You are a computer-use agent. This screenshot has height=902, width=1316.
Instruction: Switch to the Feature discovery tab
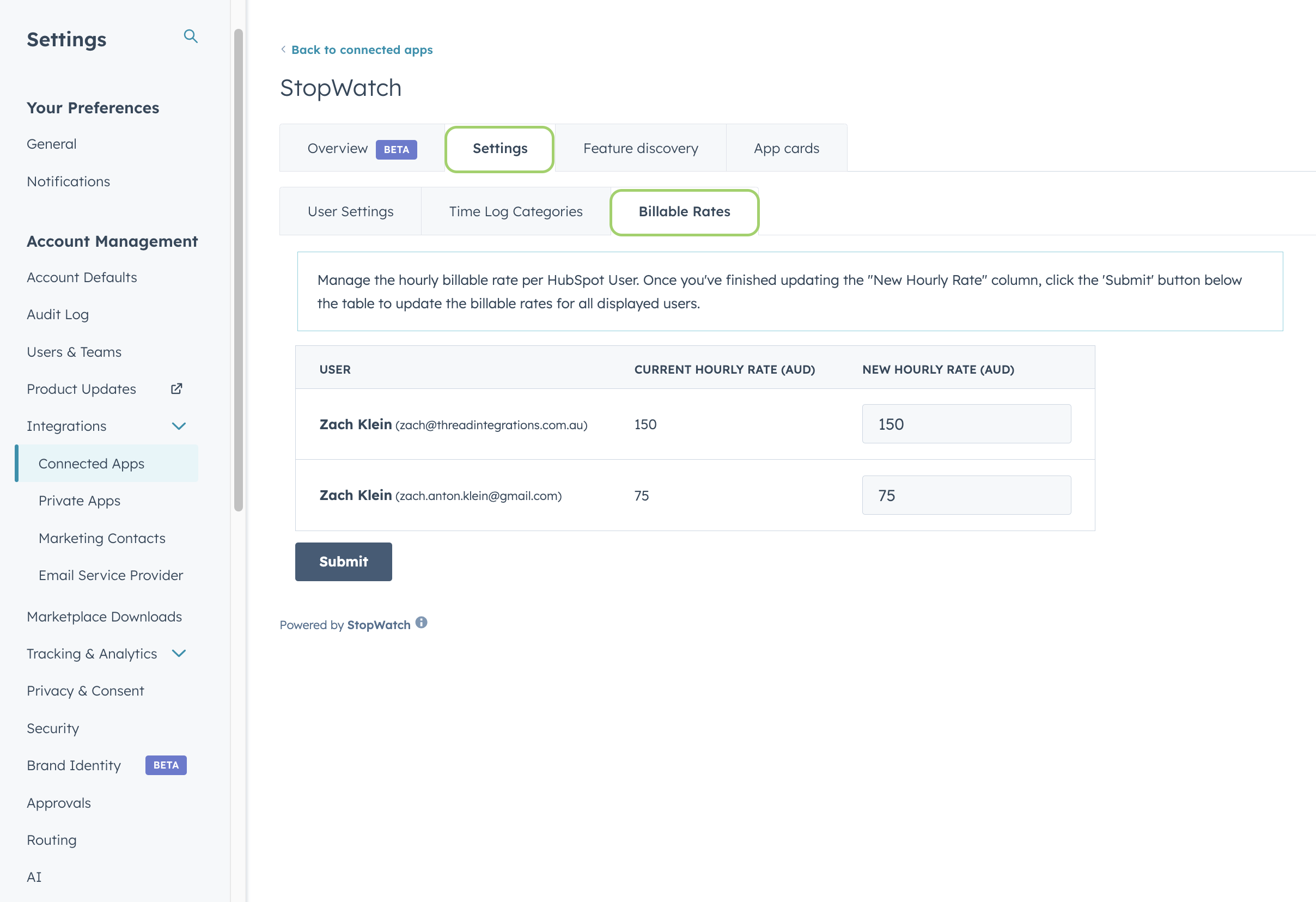click(640, 148)
